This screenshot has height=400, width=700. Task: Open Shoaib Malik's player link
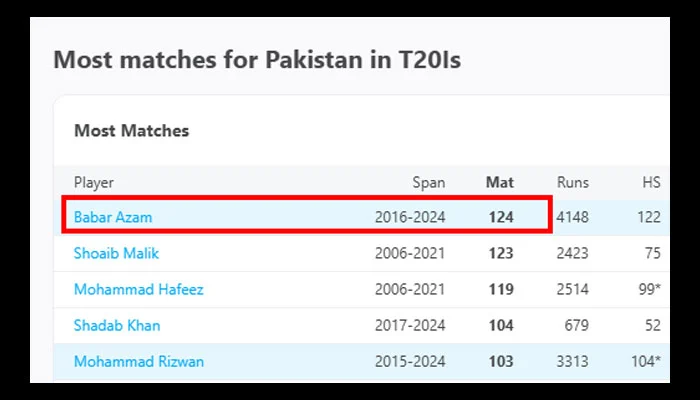[x=116, y=253]
